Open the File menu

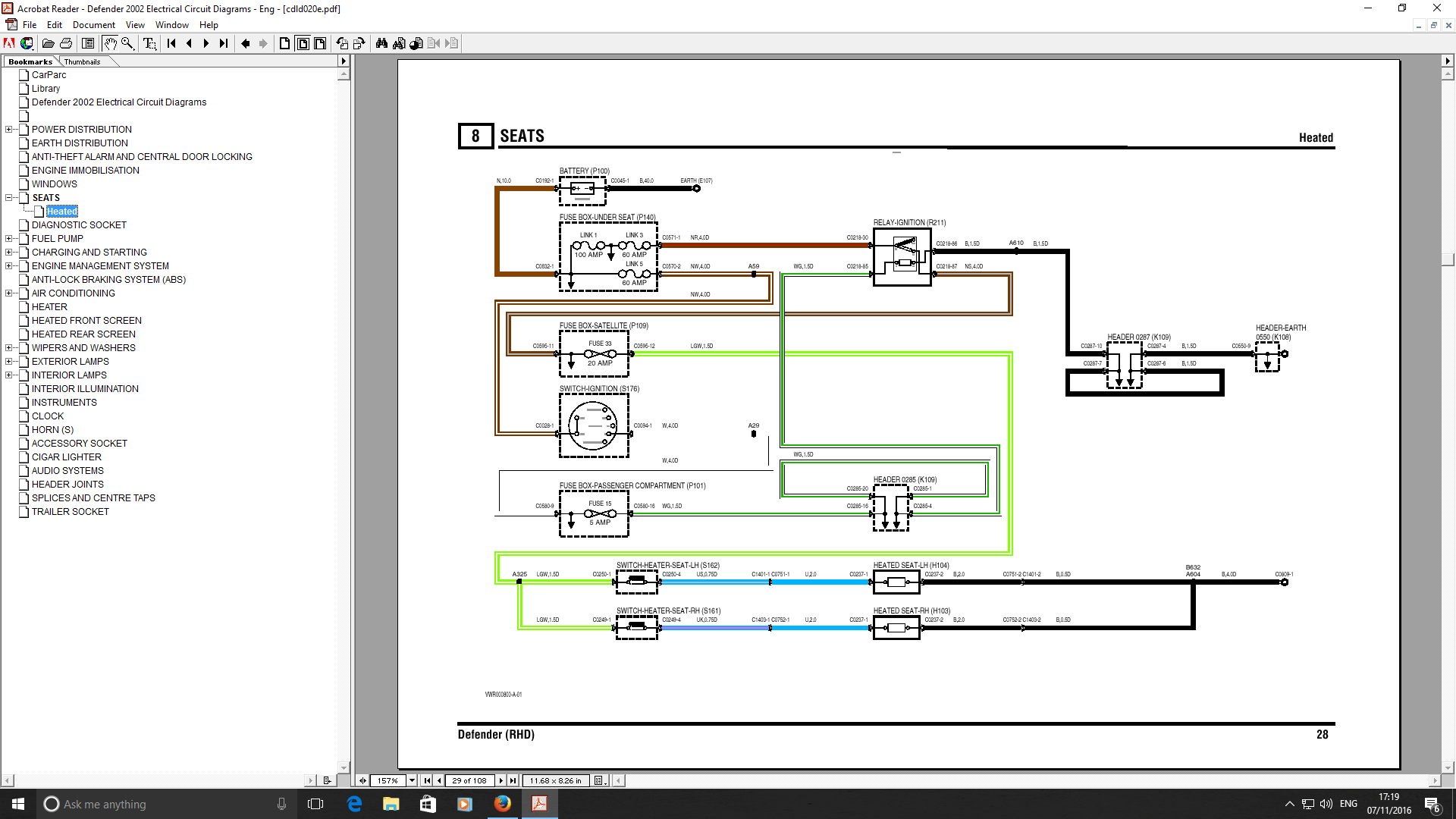coord(30,25)
